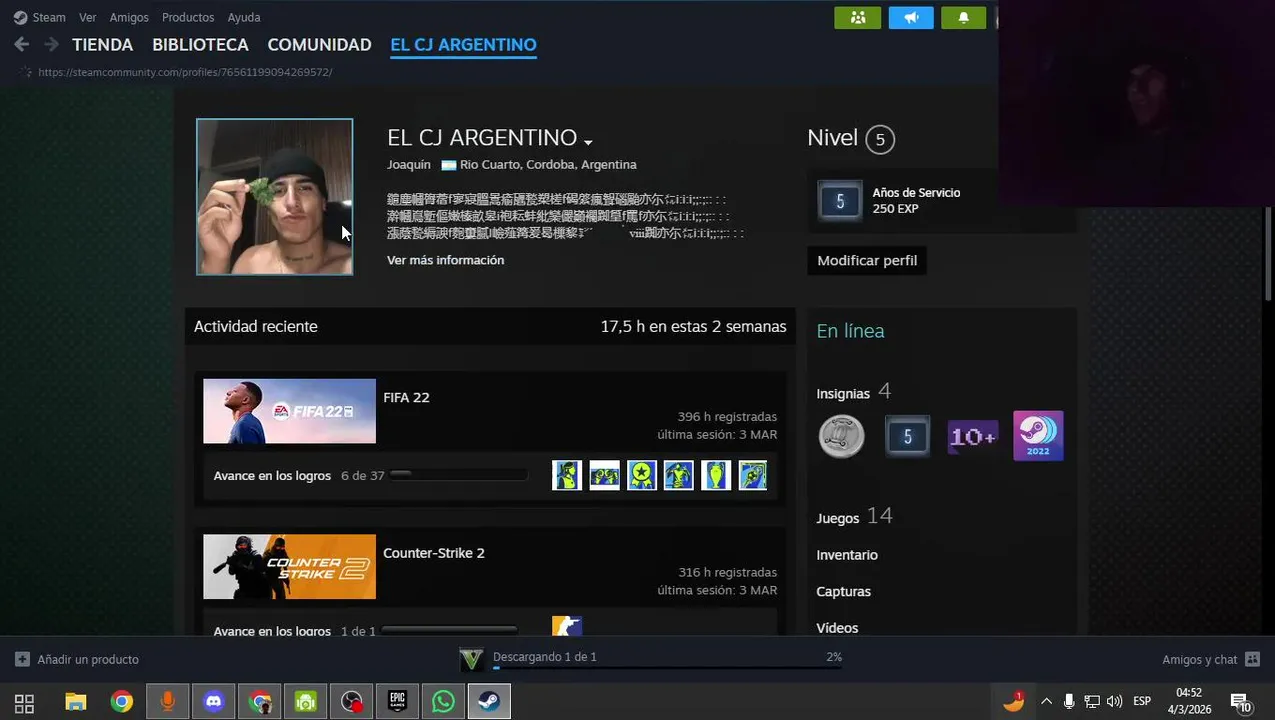Open the blue megaphone announcements button
This screenshot has height=720, width=1275.
click(911, 18)
